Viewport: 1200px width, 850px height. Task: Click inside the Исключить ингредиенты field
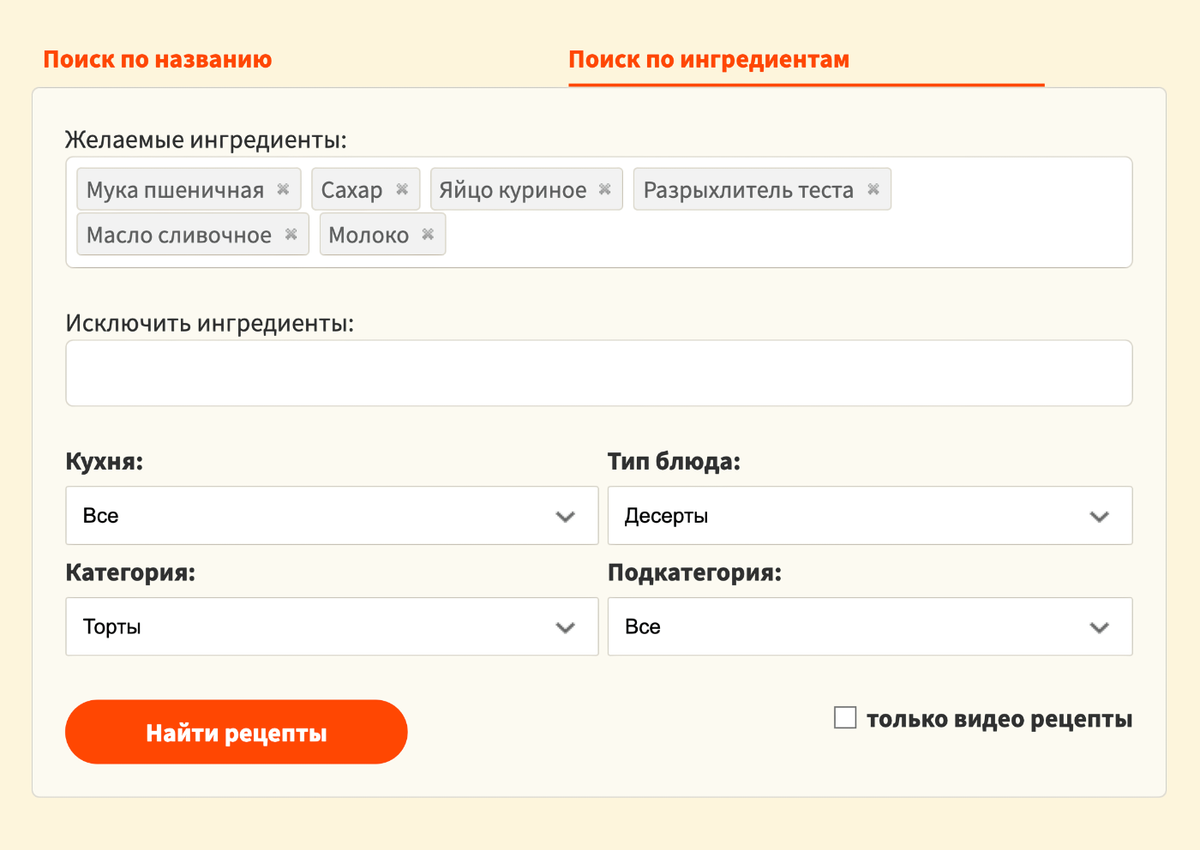coord(598,373)
